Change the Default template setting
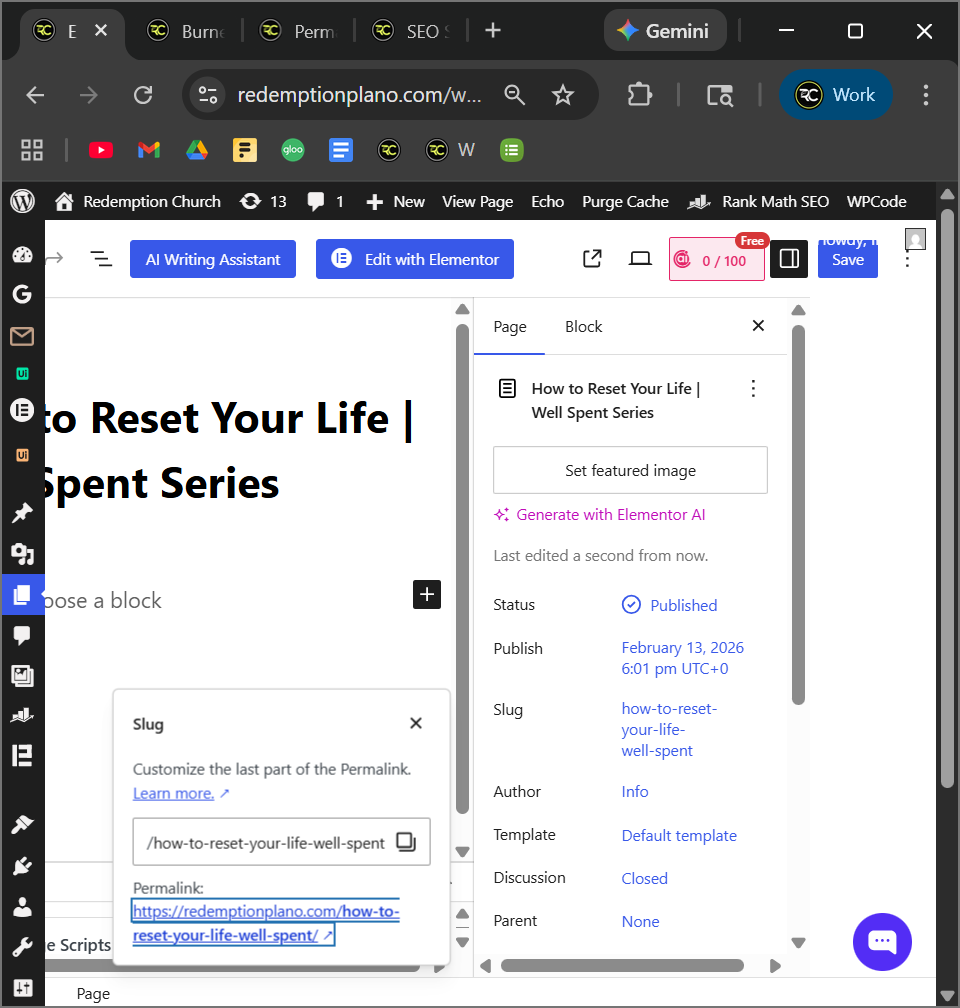The image size is (960, 1008). click(x=679, y=835)
